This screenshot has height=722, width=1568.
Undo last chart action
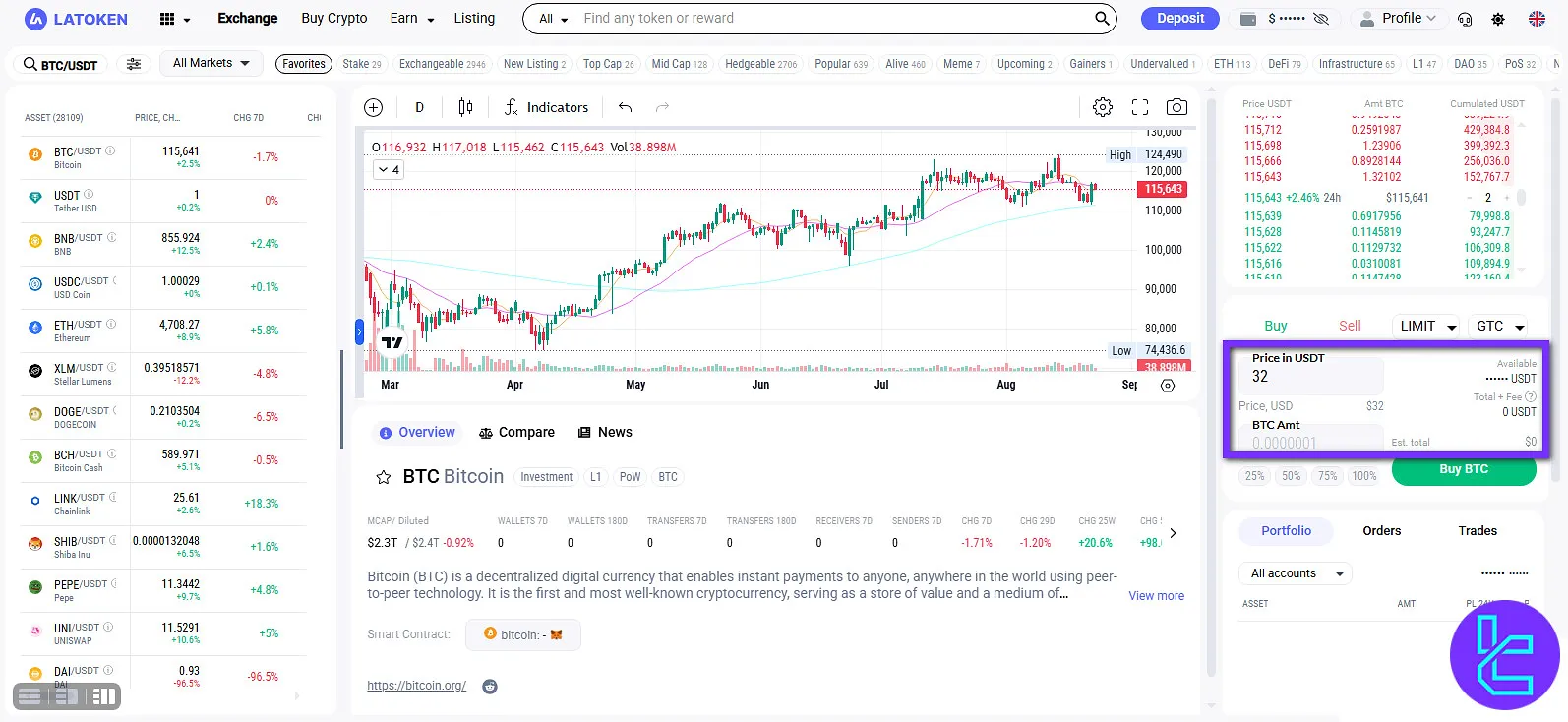click(625, 107)
